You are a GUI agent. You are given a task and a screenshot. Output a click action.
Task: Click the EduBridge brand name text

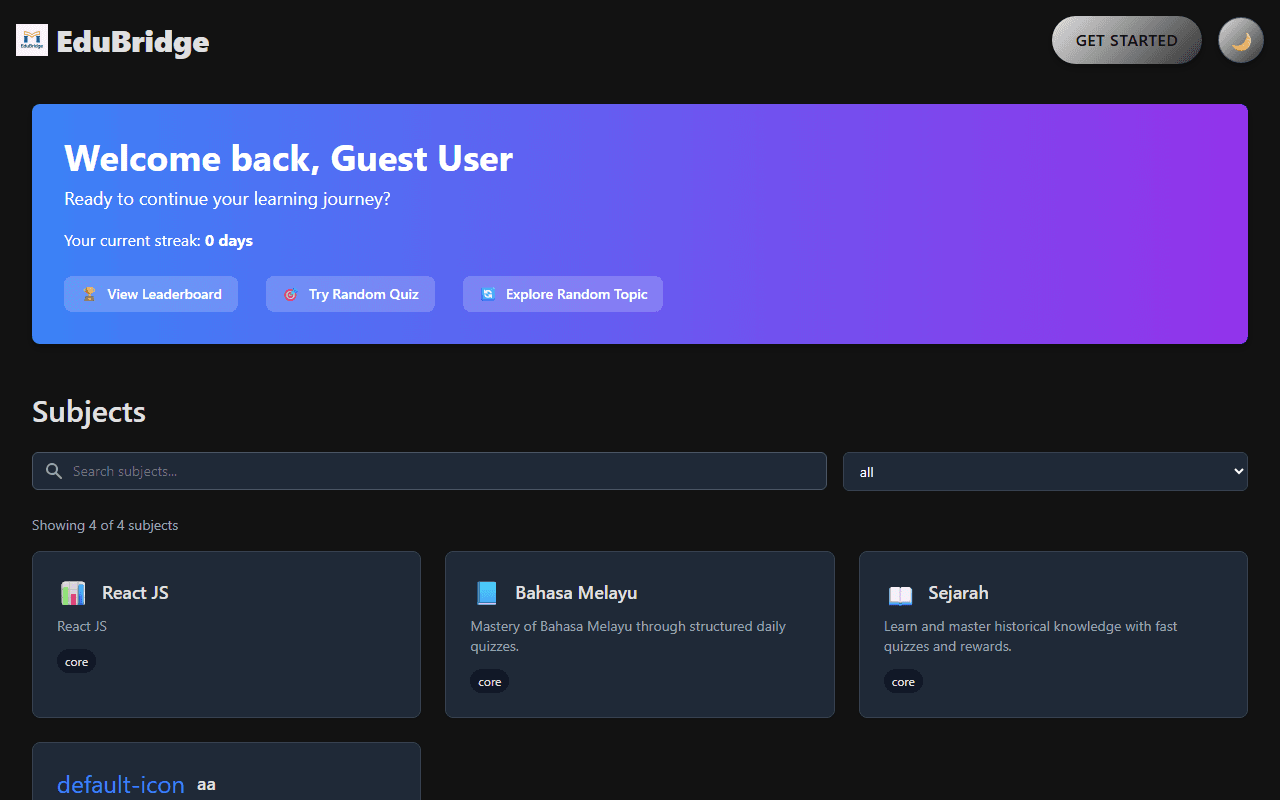(133, 42)
